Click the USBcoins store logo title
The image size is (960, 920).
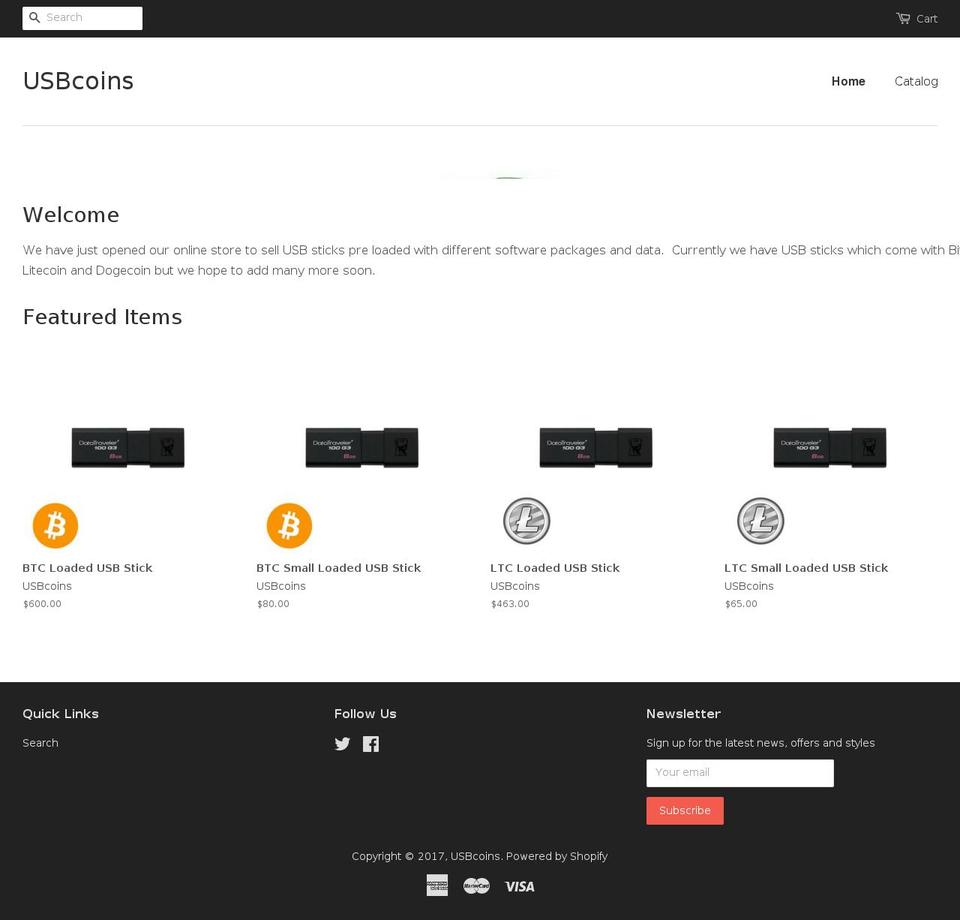(x=78, y=81)
